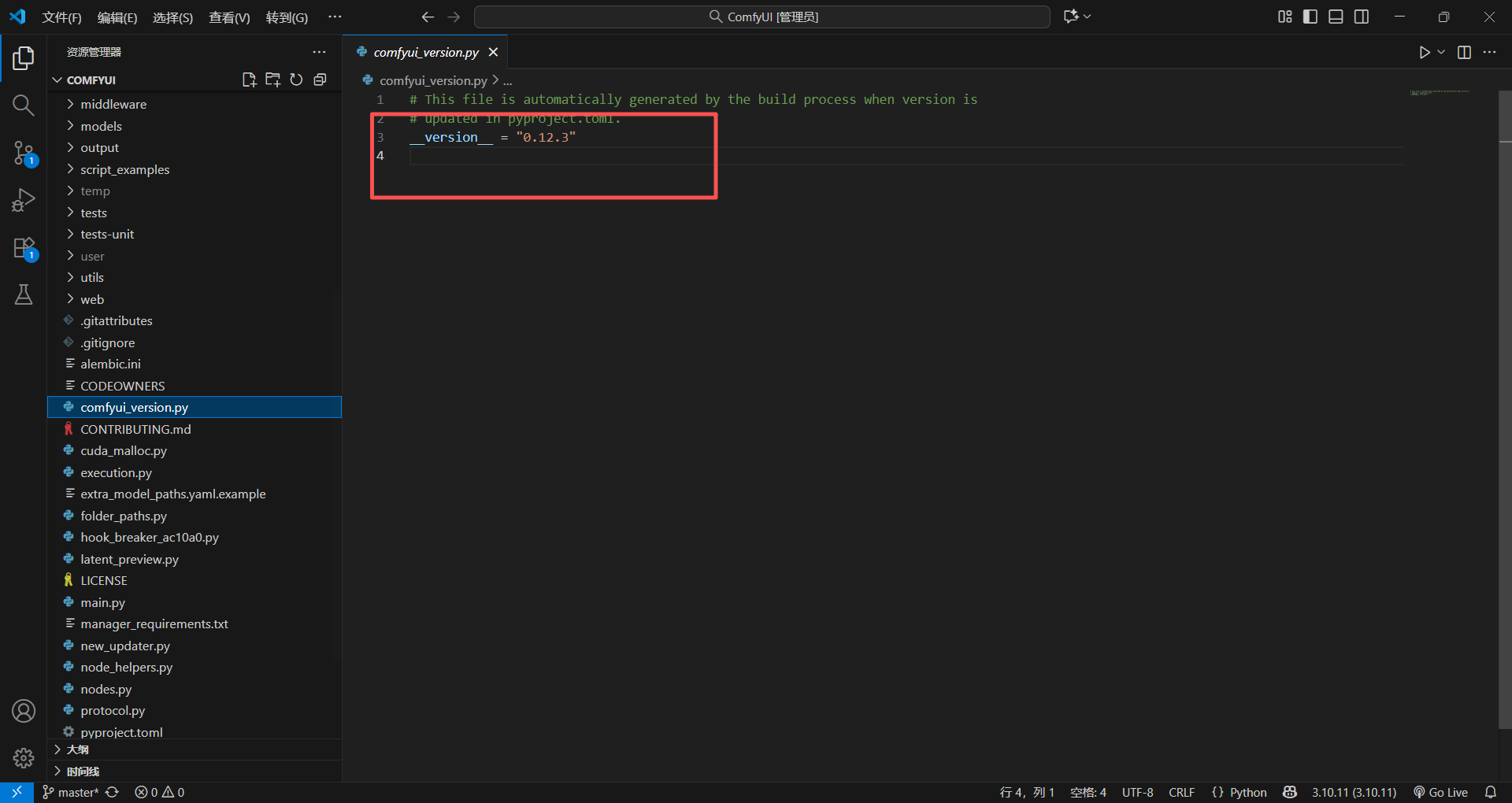1512x803 pixels.
Task: Collapse all folders in explorer
Action: pyautogui.click(x=320, y=80)
